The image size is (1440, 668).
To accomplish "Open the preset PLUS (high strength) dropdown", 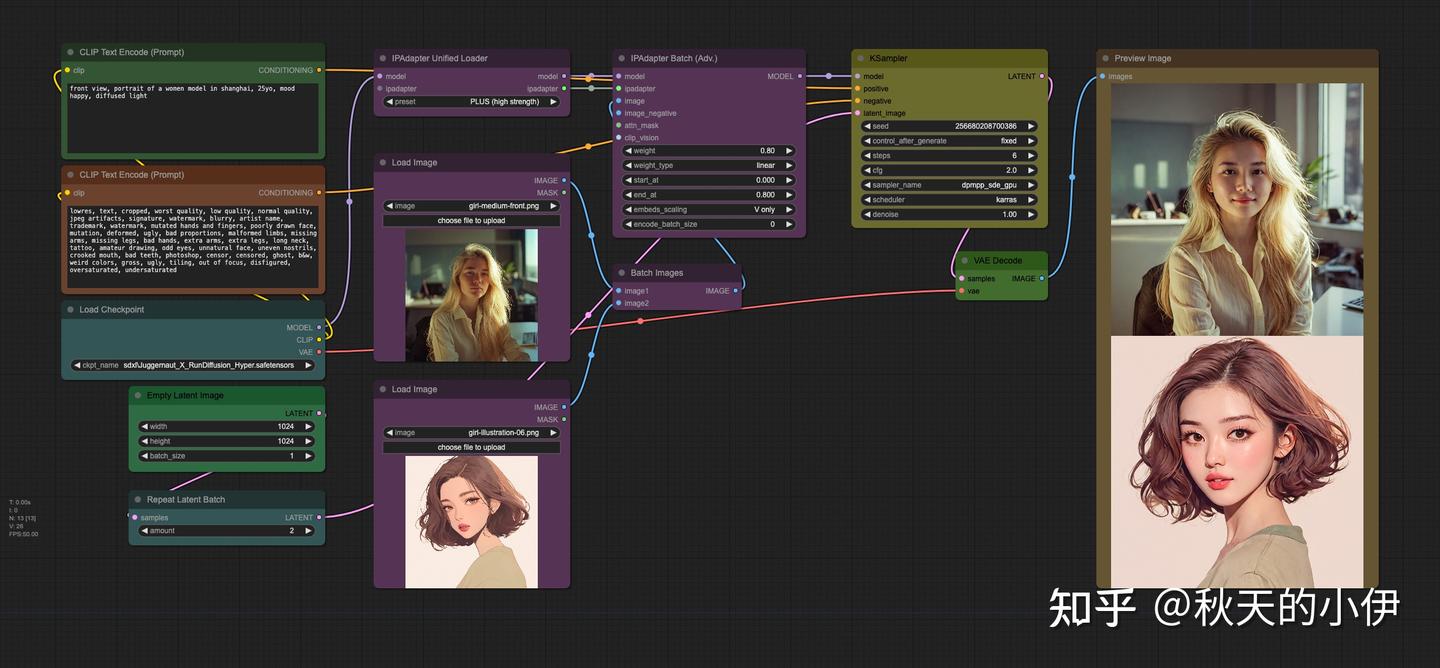I will click(x=472, y=102).
